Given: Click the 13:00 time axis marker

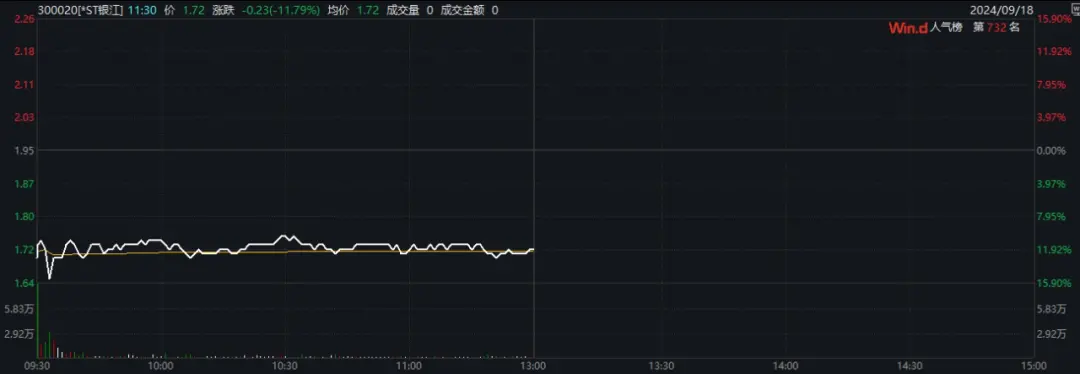Looking at the screenshot, I should point(534,366).
